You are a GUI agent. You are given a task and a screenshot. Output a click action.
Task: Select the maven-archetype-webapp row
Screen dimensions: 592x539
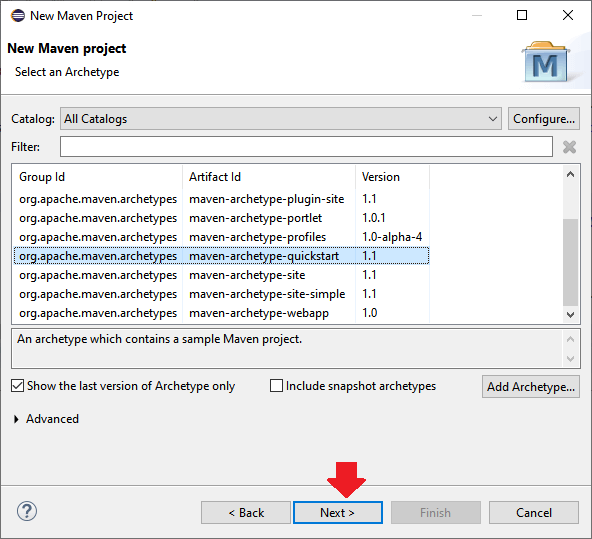pyautogui.click(x=221, y=313)
